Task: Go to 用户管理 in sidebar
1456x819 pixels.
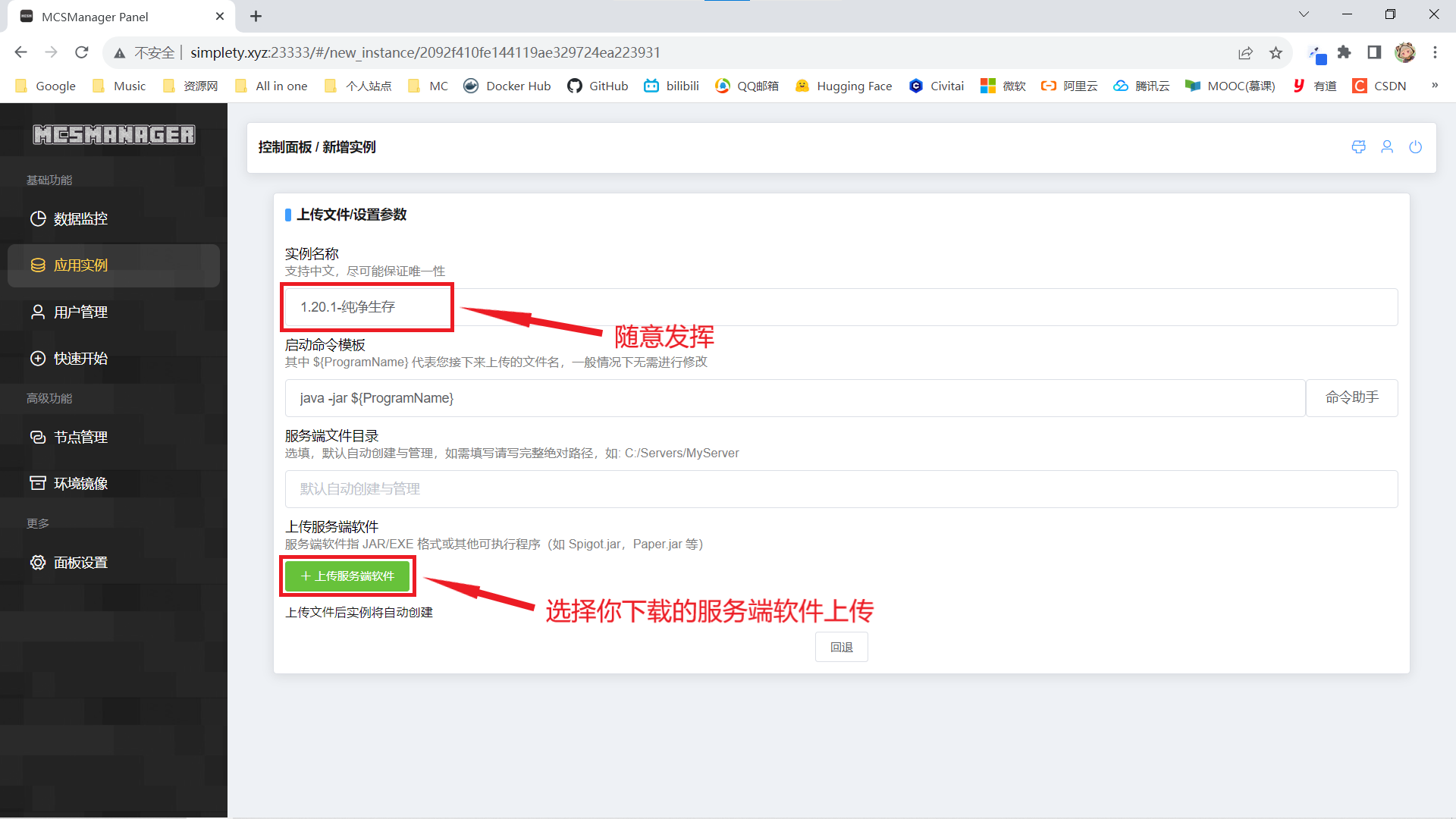Action: [x=80, y=312]
